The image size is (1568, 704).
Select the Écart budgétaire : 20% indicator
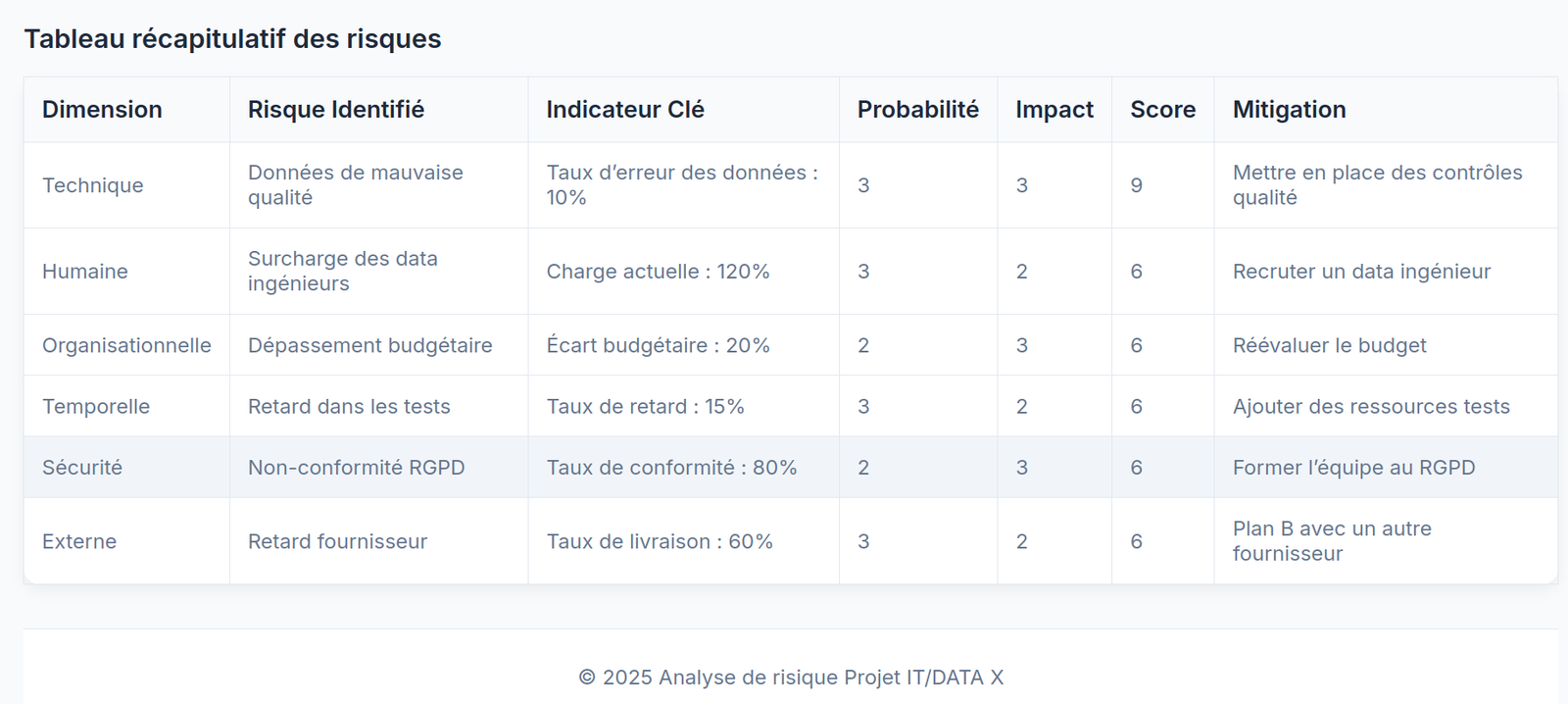[x=658, y=345]
